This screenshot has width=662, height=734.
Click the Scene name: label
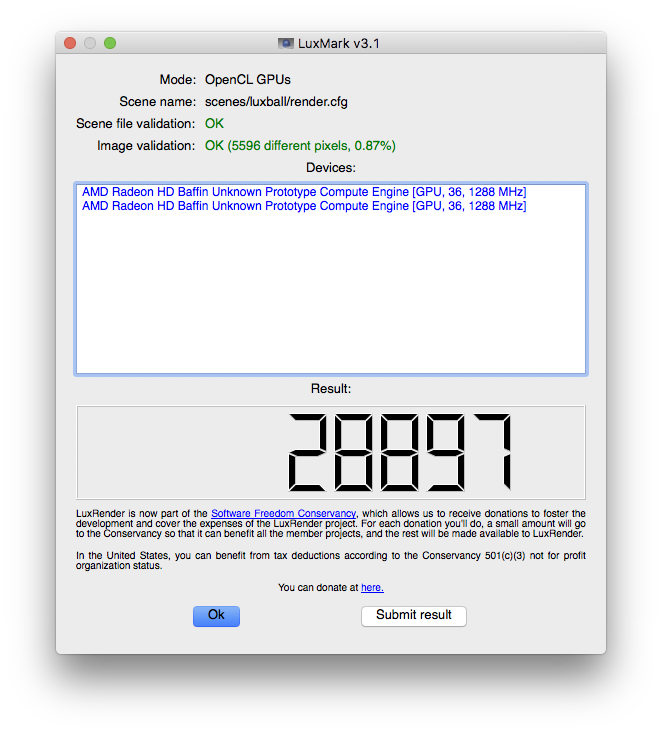[158, 102]
